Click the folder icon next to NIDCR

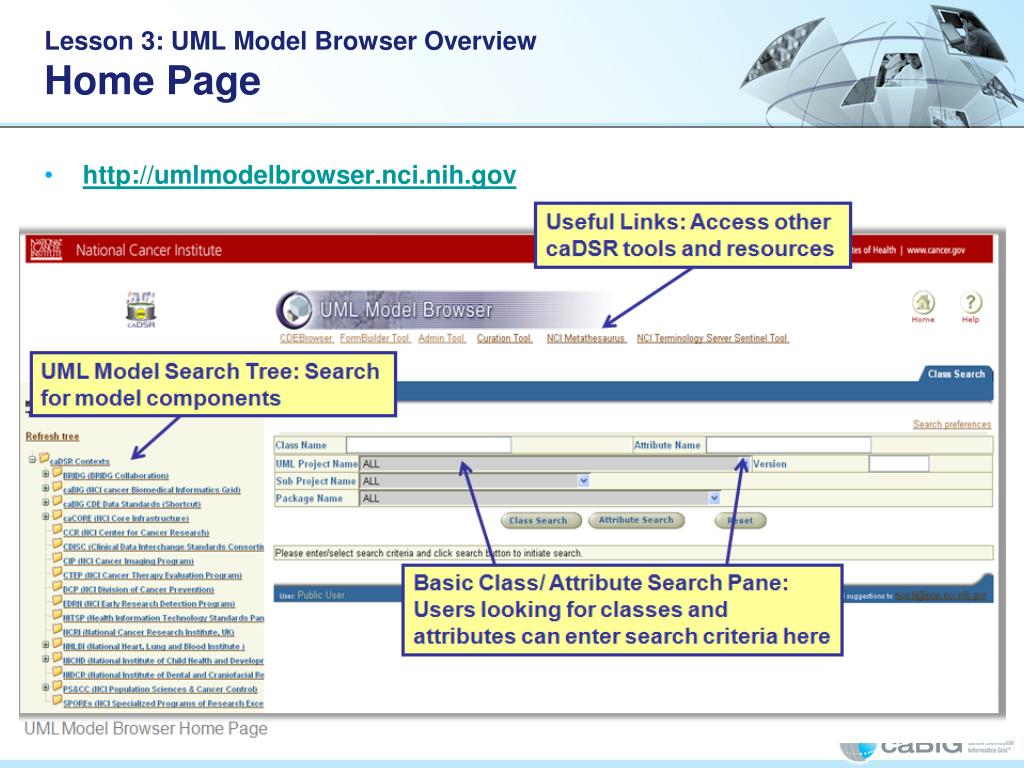57,672
